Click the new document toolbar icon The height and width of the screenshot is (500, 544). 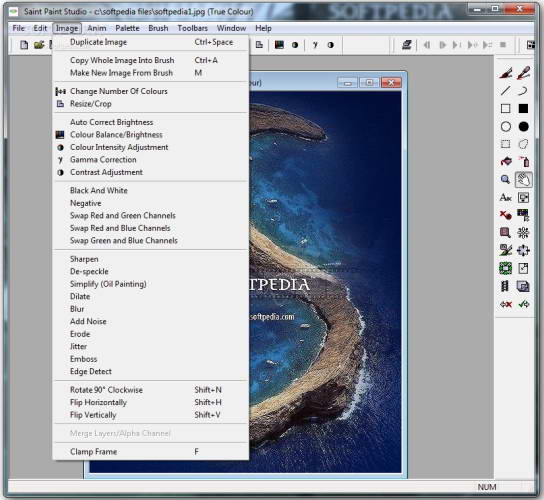[x=24, y=45]
